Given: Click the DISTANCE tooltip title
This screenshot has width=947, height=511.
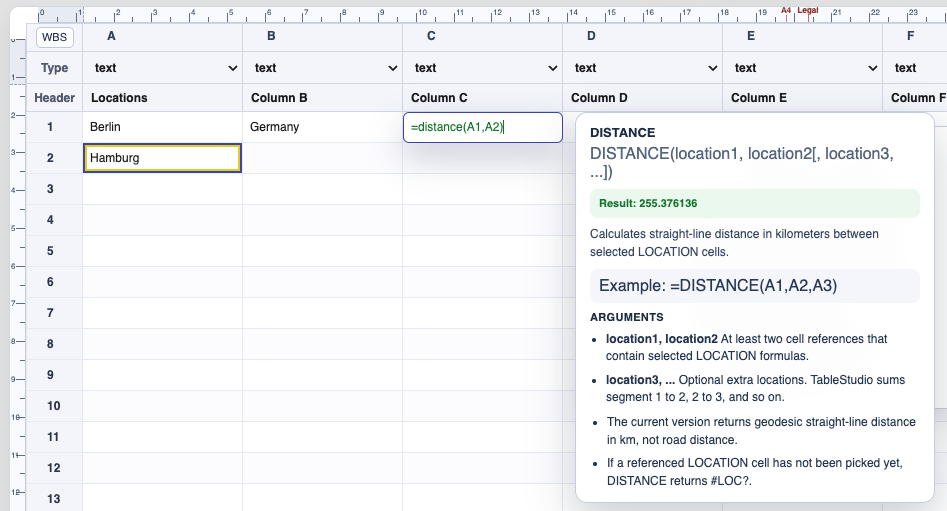Looking at the screenshot, I should [623, 133].
